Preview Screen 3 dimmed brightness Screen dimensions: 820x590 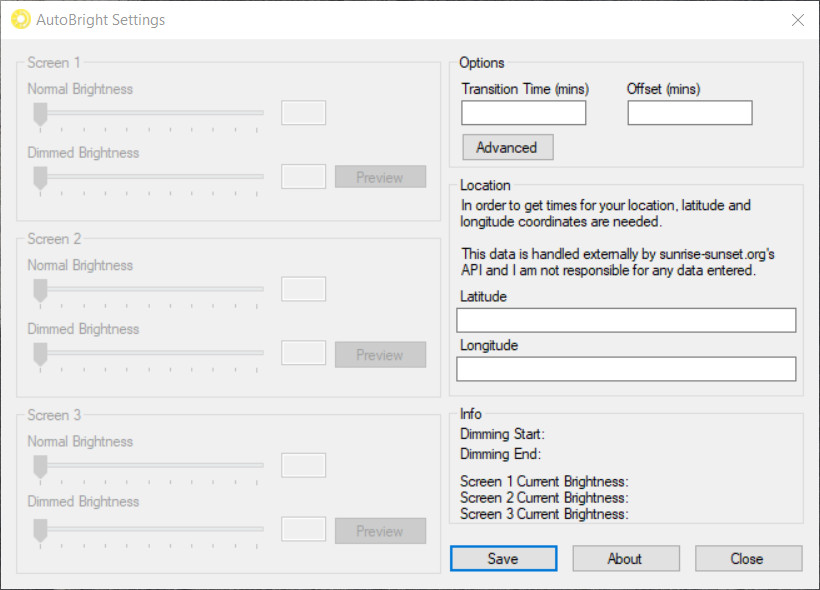click(380, 531)
